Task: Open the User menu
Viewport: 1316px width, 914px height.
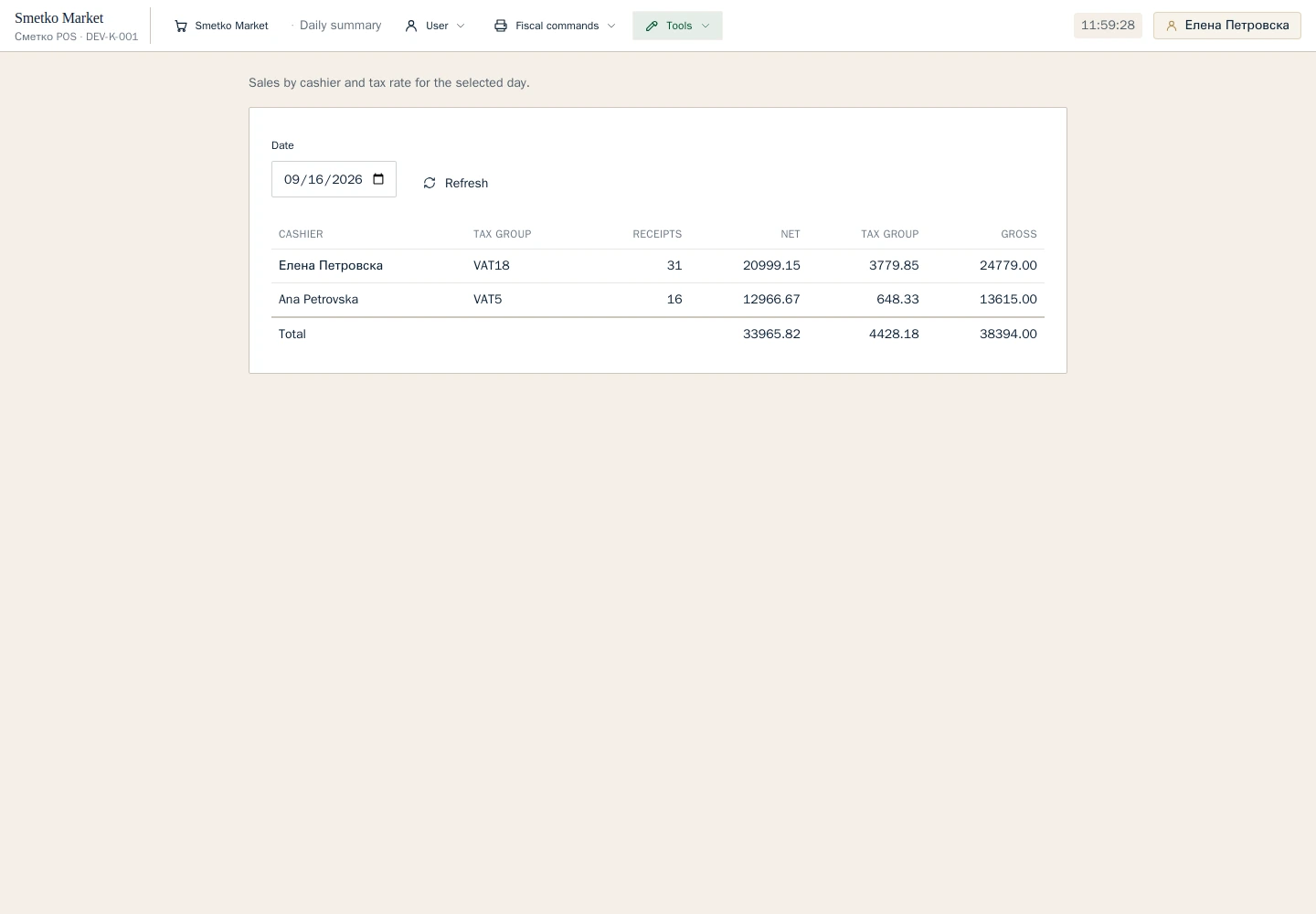Action: tap(435, 26)
